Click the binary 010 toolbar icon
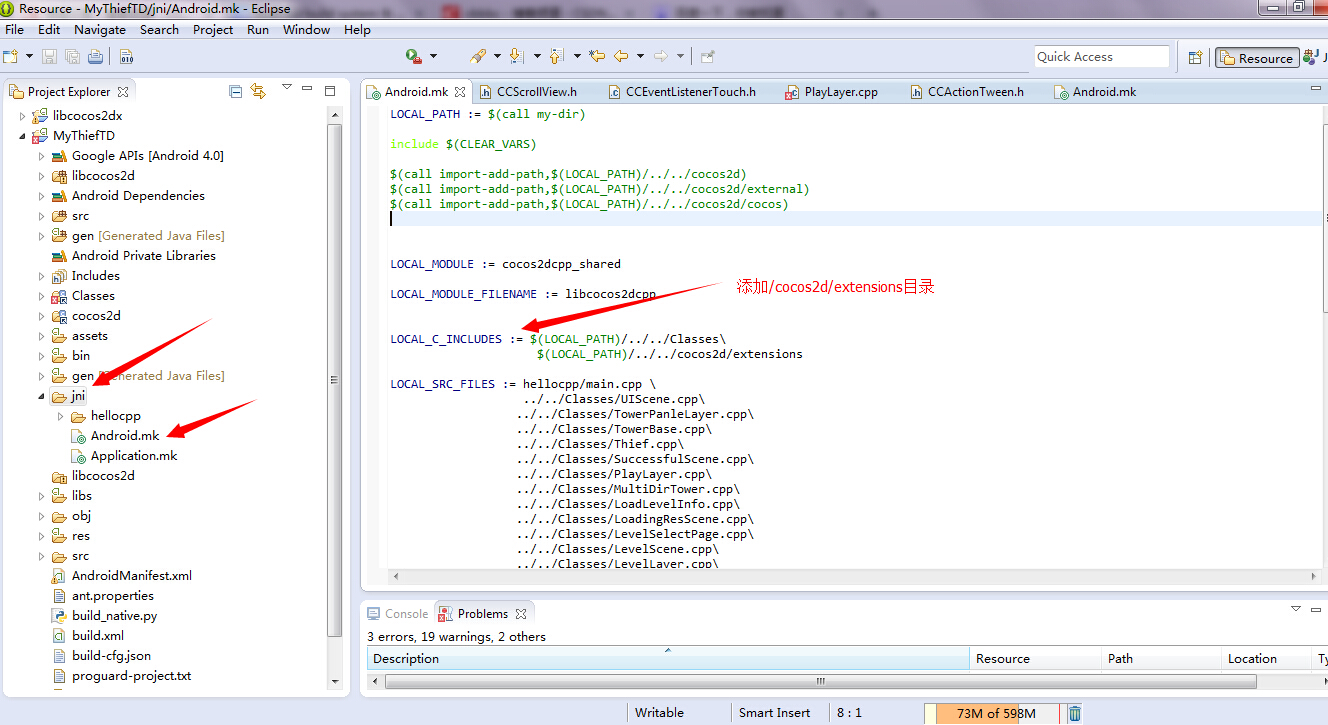This screenshot has height=725, width=1328. (x=126, y=57)
